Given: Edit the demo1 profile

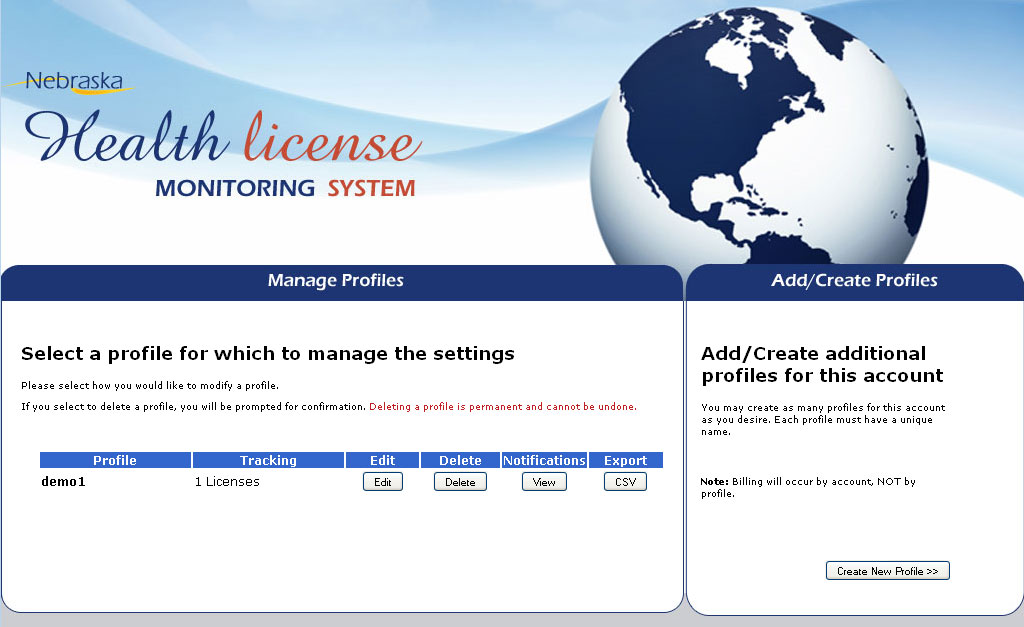Looking at the screenshot, I should pyautogui.click(x=383, y=482).
